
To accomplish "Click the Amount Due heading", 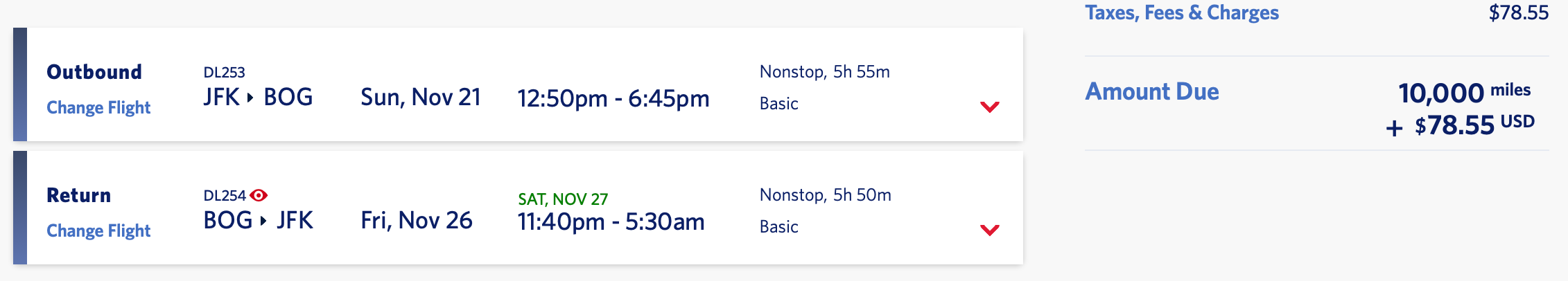I will pyautogui.click(x=1152, y=91).
